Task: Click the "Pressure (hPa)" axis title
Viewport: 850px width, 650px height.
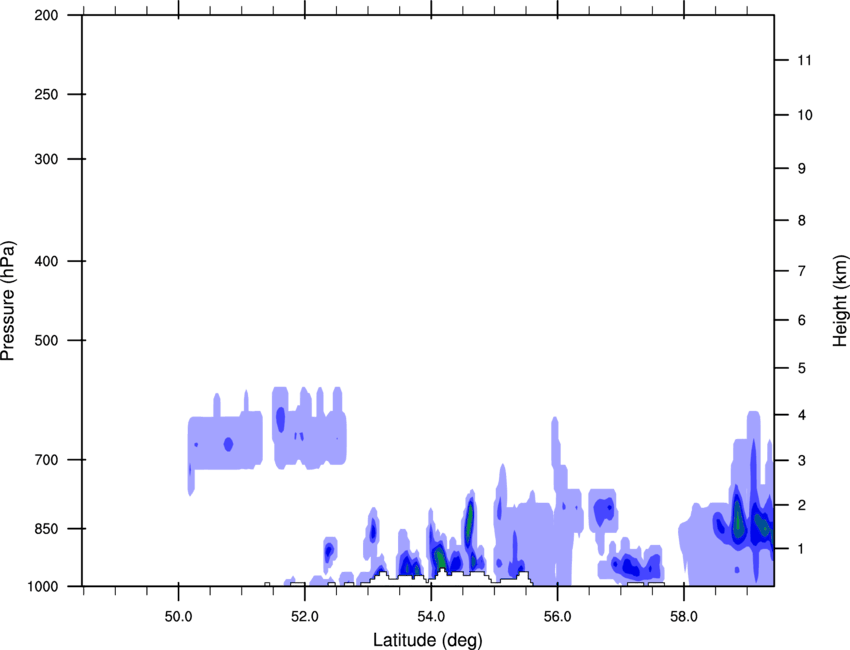Action: click(x=8, y=301)
